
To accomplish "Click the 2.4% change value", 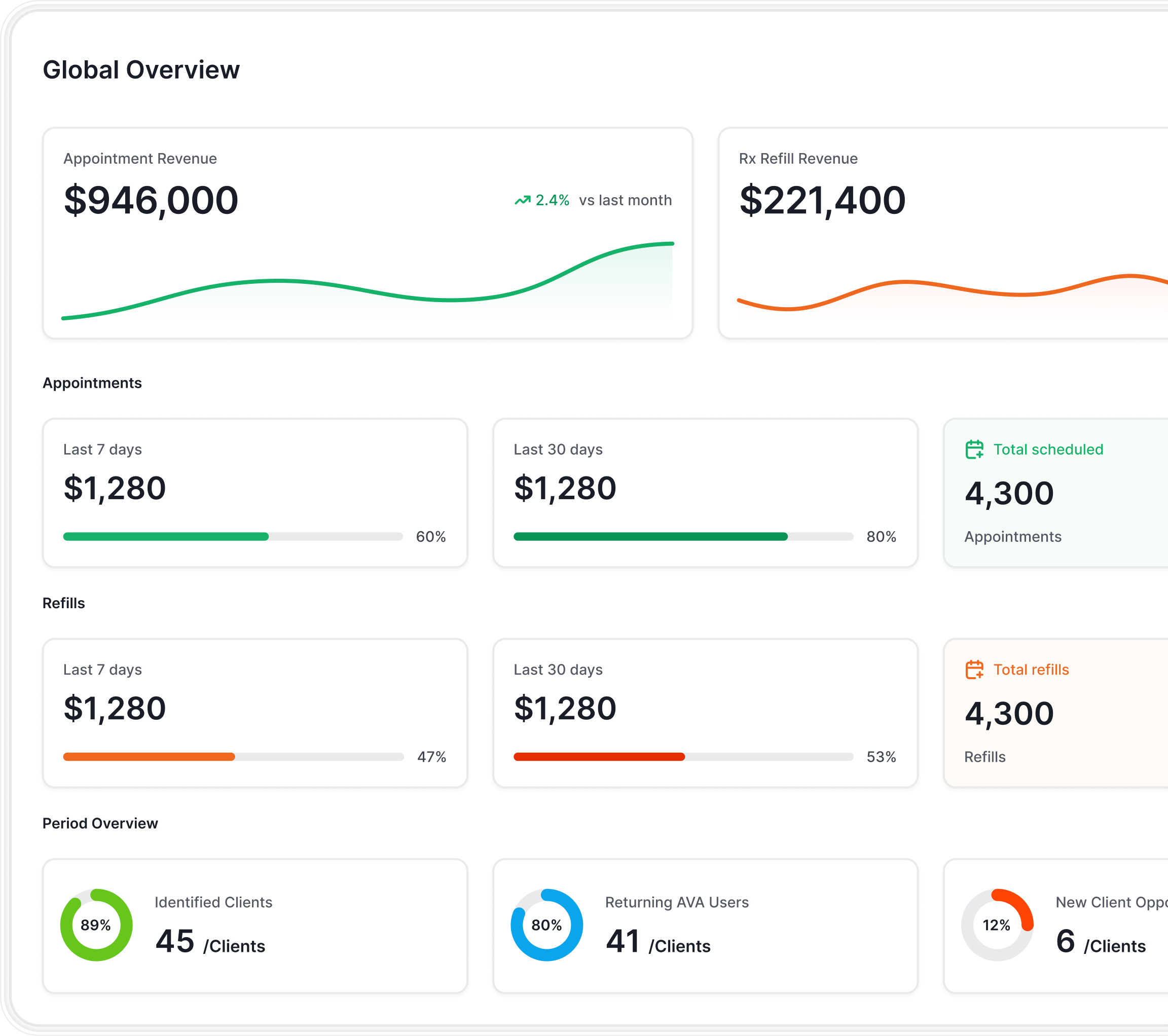I will click(552, 200).
